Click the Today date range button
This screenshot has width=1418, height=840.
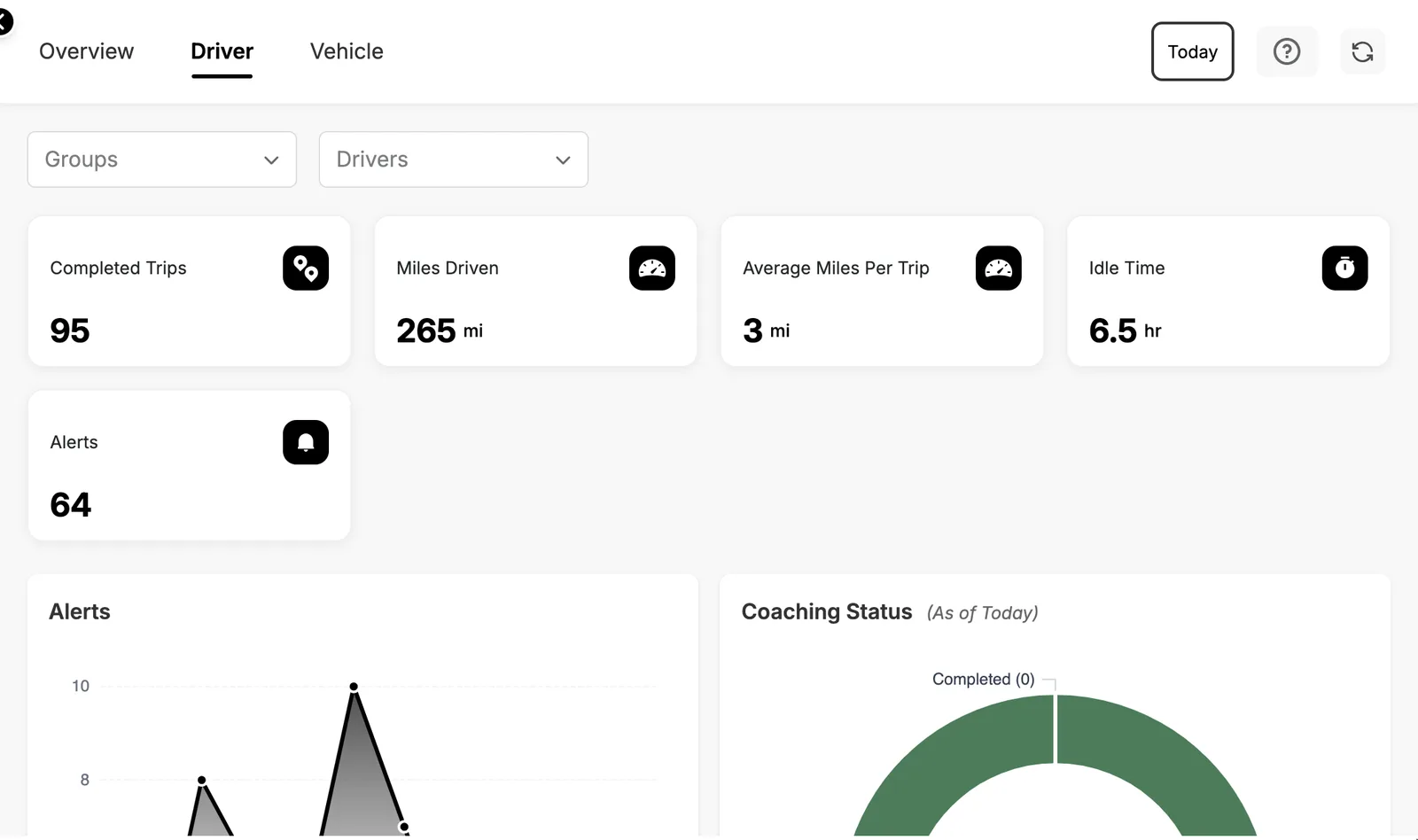(x=1193, y=51)
